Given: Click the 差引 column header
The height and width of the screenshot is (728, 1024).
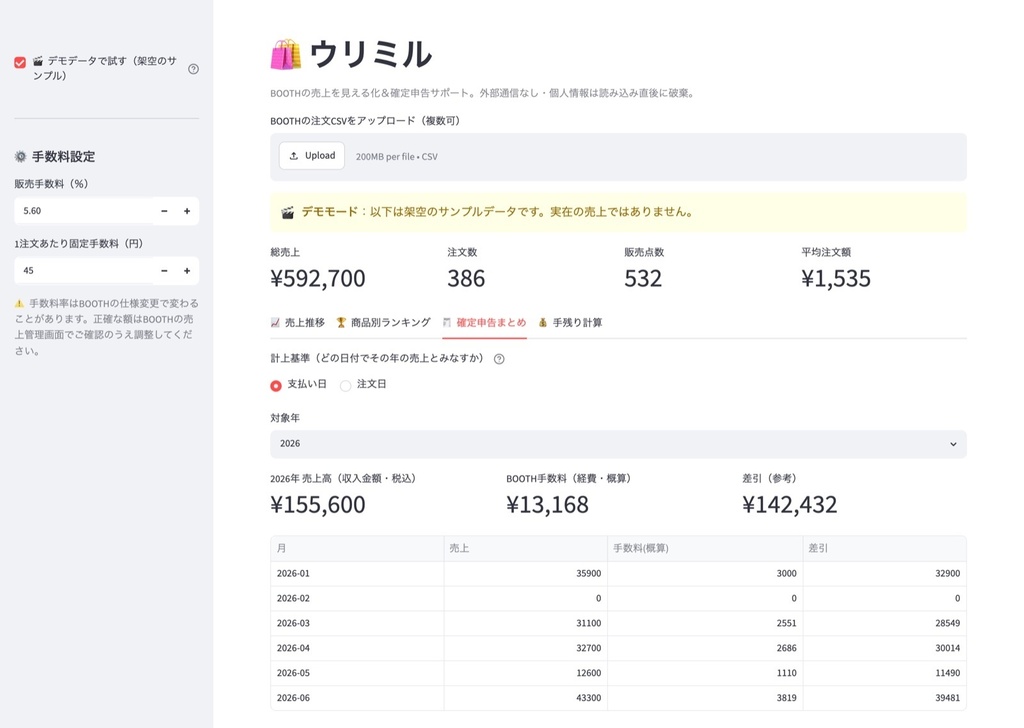Looking at the screenshot, I should tap(884, 548).
